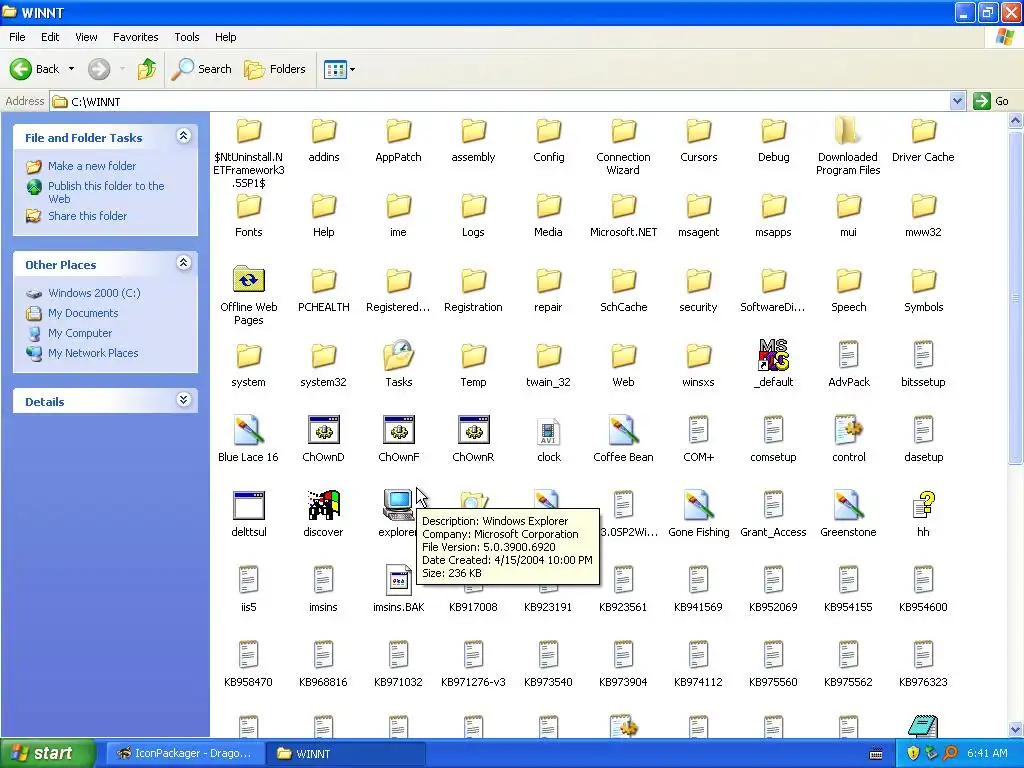Screen dimensions: 1024x768
Task: Click the C:\WINNT address field
Action: (500, 101)
